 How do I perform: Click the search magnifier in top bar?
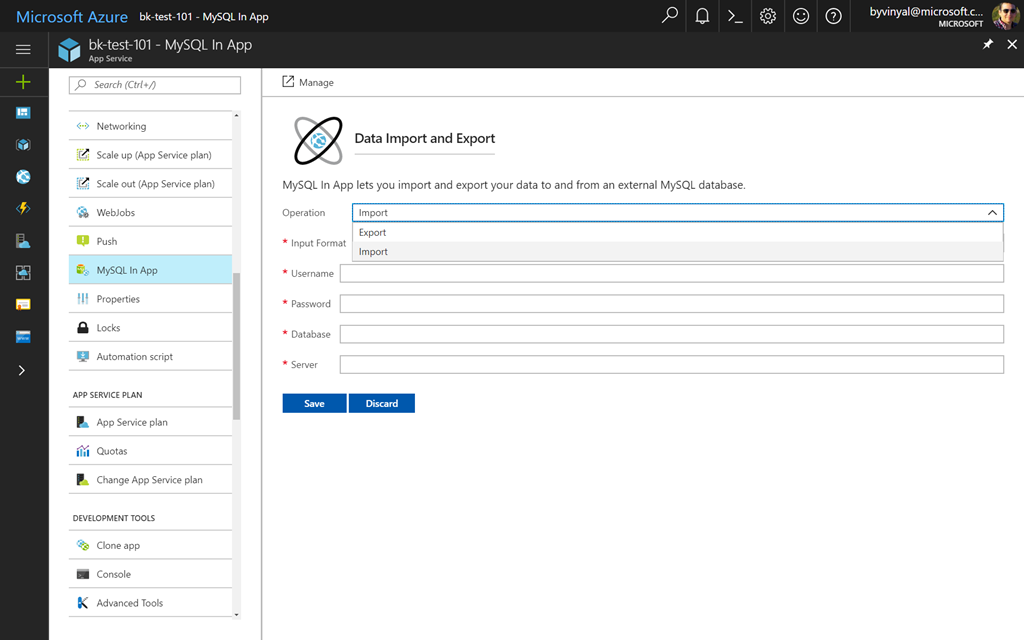[x=670, y=16]
